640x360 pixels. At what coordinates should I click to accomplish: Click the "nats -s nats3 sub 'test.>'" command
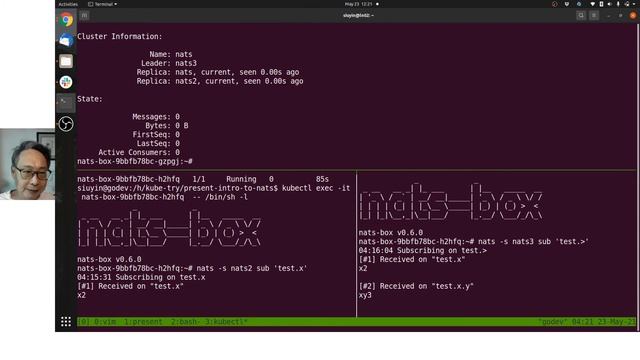533,242
